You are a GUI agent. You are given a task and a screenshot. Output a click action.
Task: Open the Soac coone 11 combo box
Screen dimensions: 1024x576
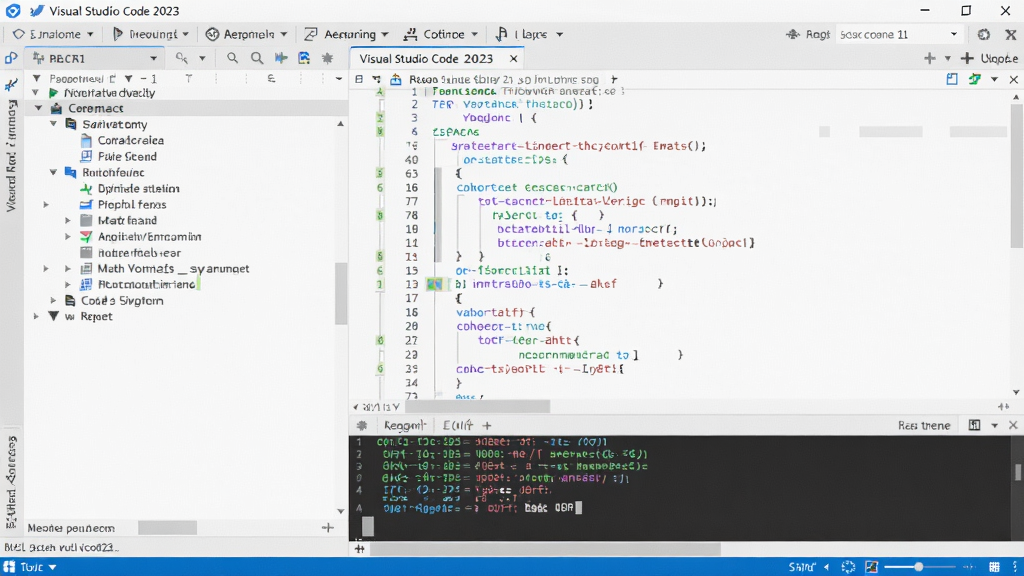pyautogui.click(x=899, y=34)
